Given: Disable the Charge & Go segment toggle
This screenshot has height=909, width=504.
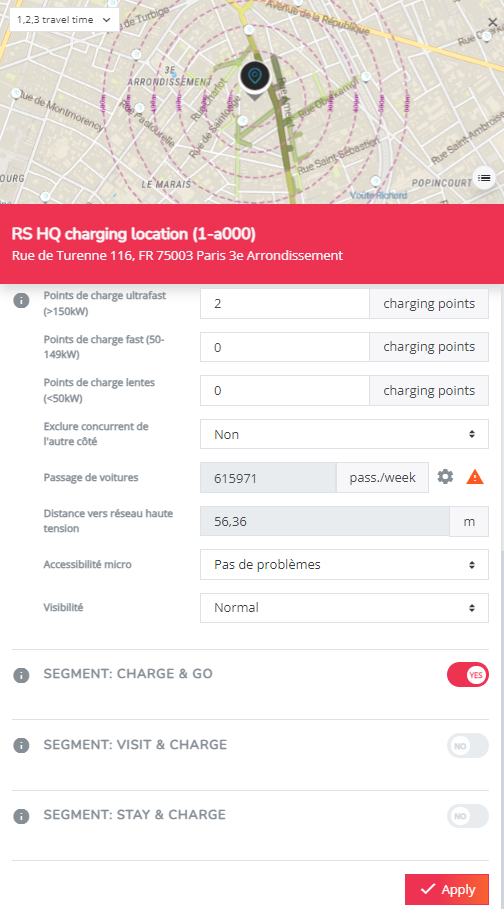Looking at the screenshot, I should coord(467,675).
